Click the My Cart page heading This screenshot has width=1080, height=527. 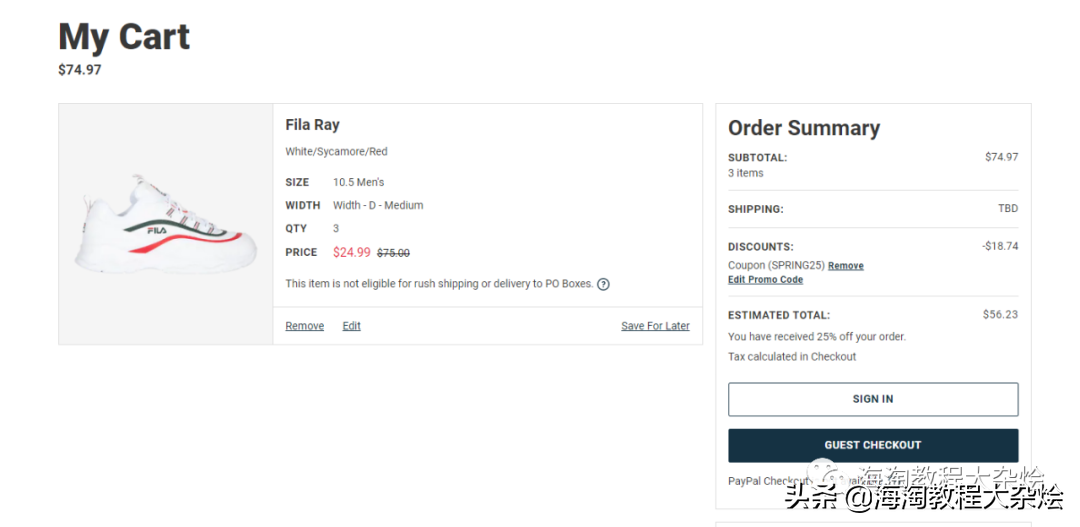tap(124, 37)
